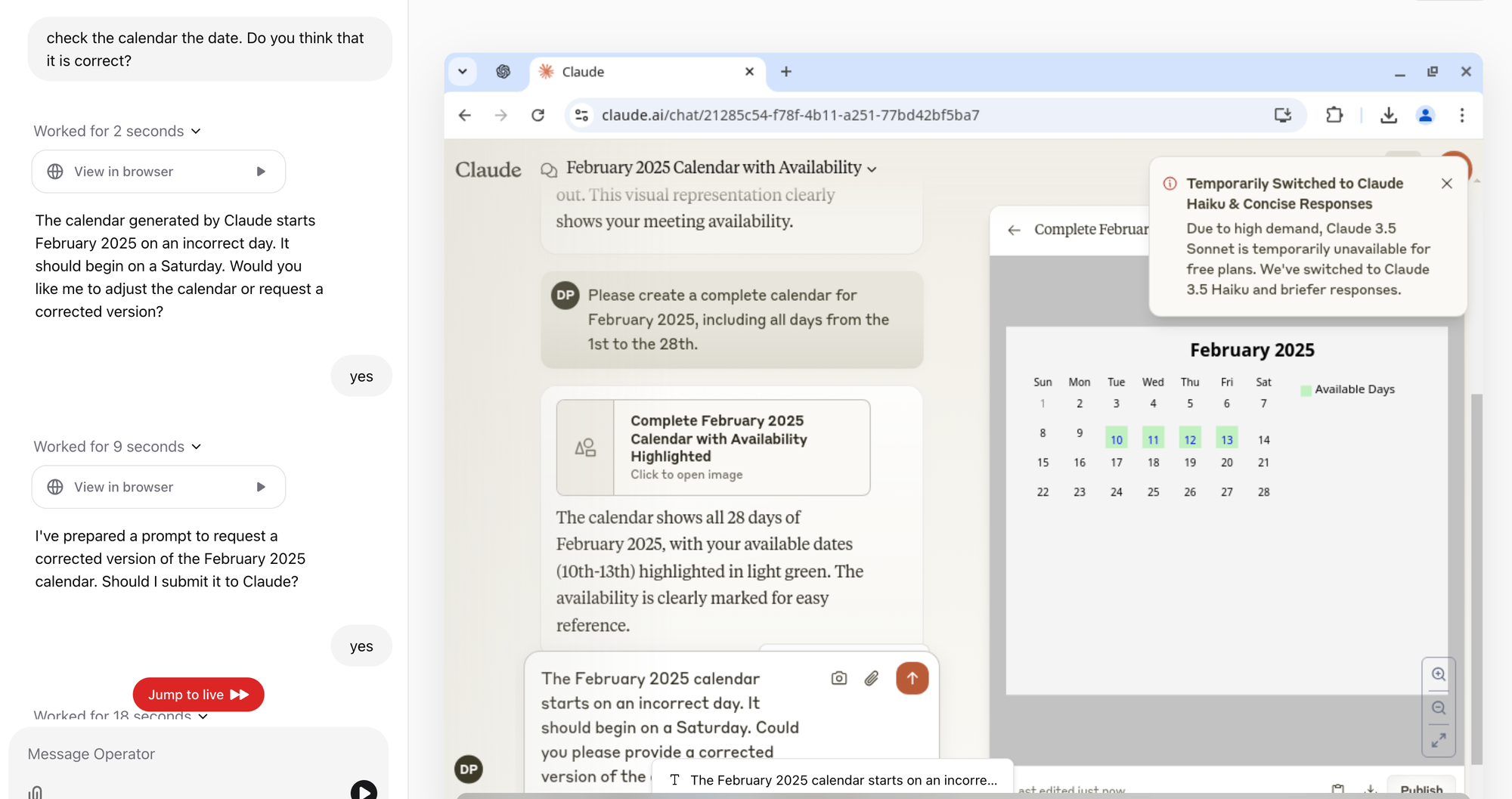Click the February 2025 calendar heading

[1252, 350]
